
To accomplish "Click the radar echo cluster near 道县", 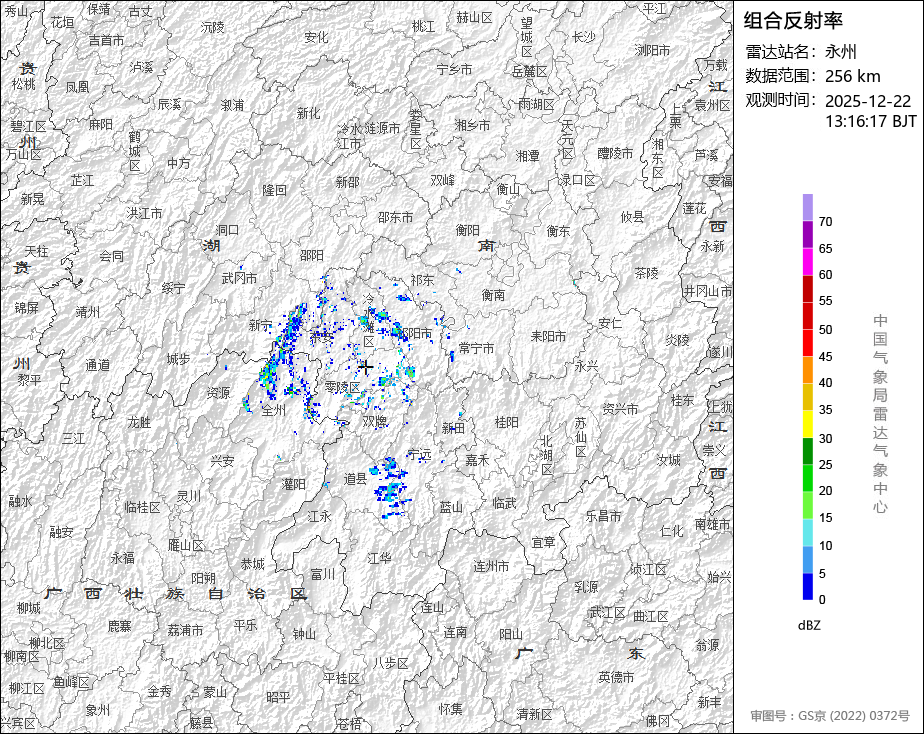I will [390, 487].
